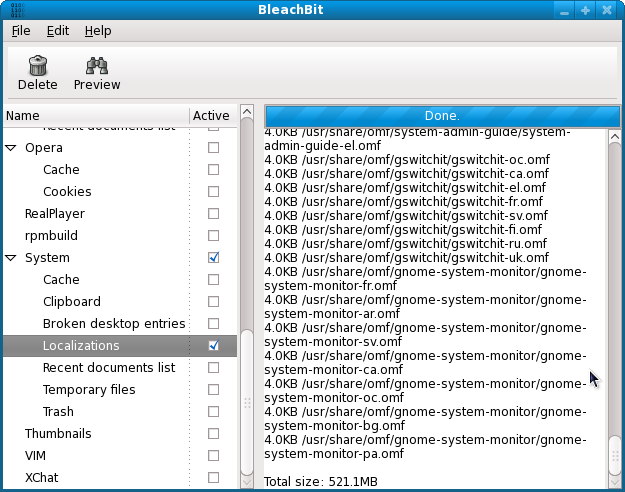
Task: Check the System Cache option
Action: pyautogui.click(x=214, y=279)
